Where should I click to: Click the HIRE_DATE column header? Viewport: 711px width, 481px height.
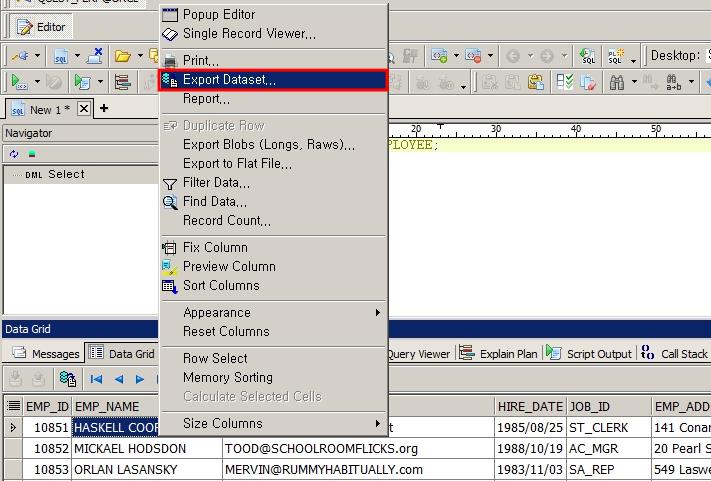[x=530, y=406]
